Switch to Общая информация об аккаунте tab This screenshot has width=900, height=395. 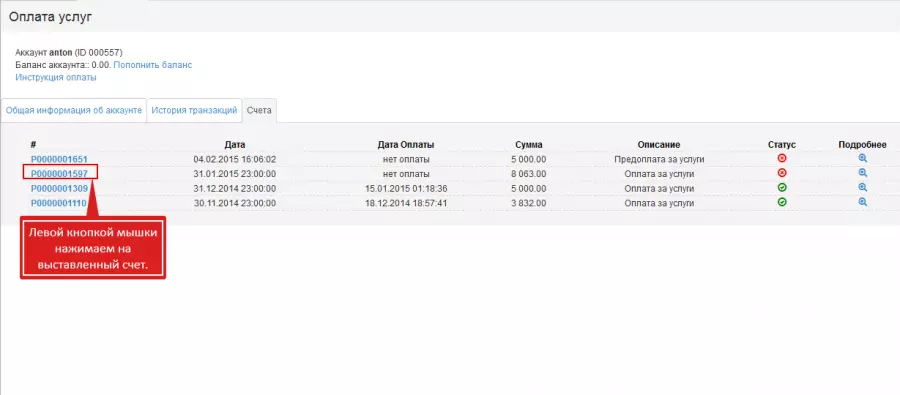(74, 110)
